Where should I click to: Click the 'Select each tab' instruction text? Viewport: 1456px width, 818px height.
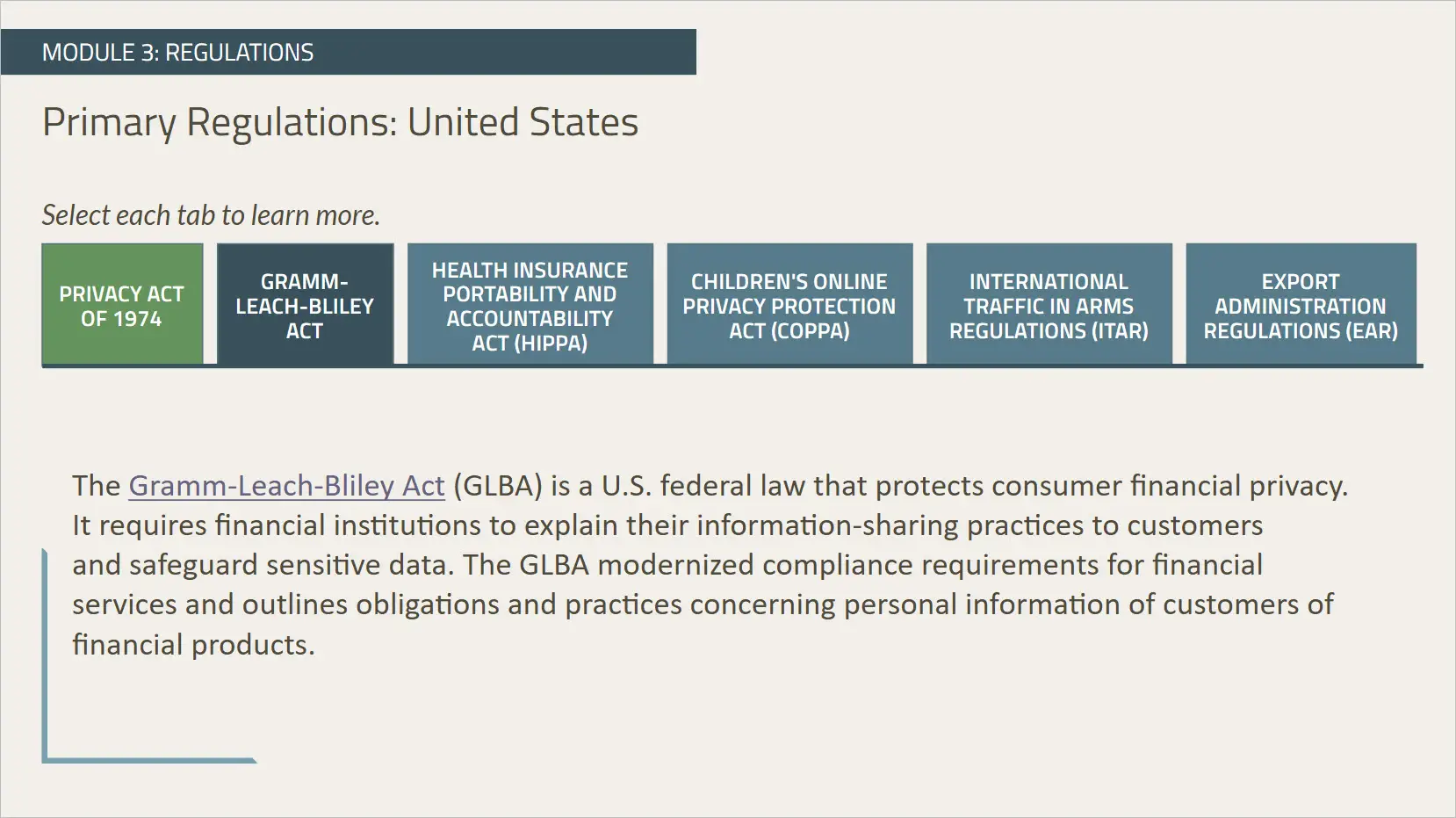click(211, 215)
